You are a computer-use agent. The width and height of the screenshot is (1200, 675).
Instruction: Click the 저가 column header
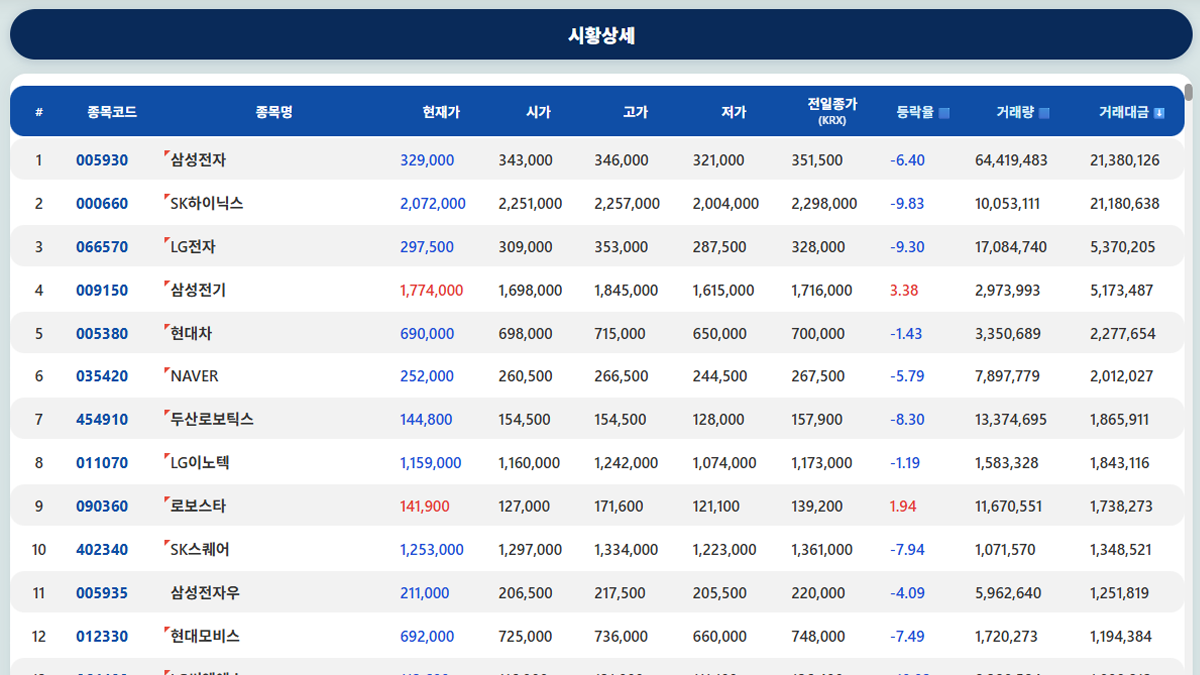tap(734, 112)
